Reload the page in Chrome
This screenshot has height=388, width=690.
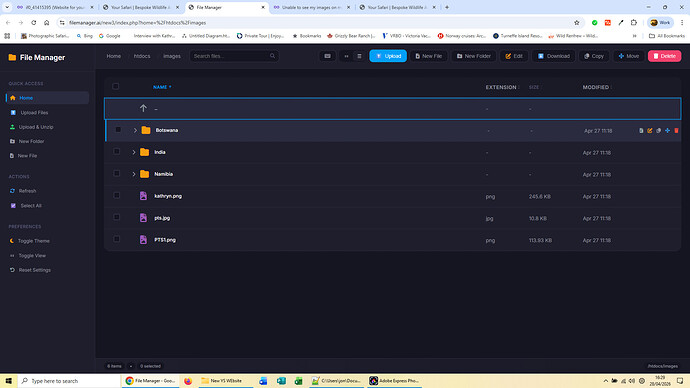pyautogui.click(x=33, y=22)
